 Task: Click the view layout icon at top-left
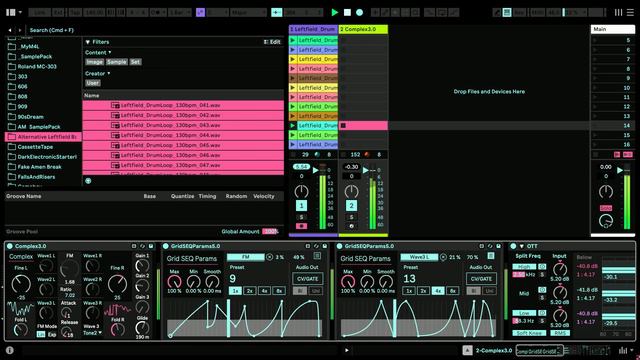pos(10,12)
